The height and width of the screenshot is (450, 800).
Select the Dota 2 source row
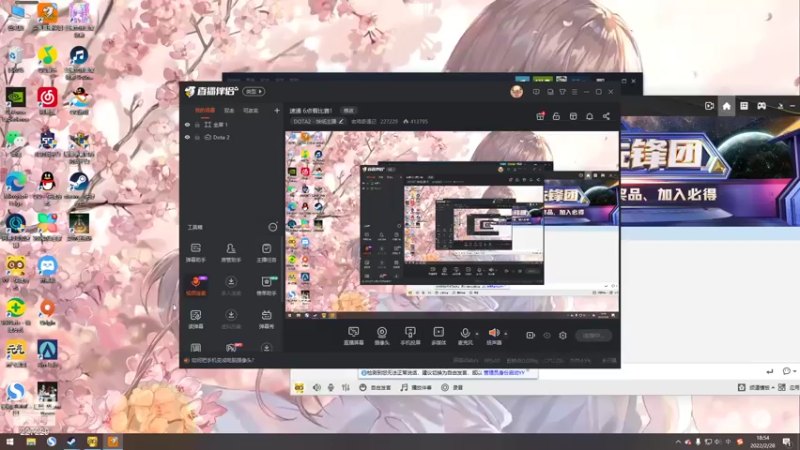pos(233,137)
